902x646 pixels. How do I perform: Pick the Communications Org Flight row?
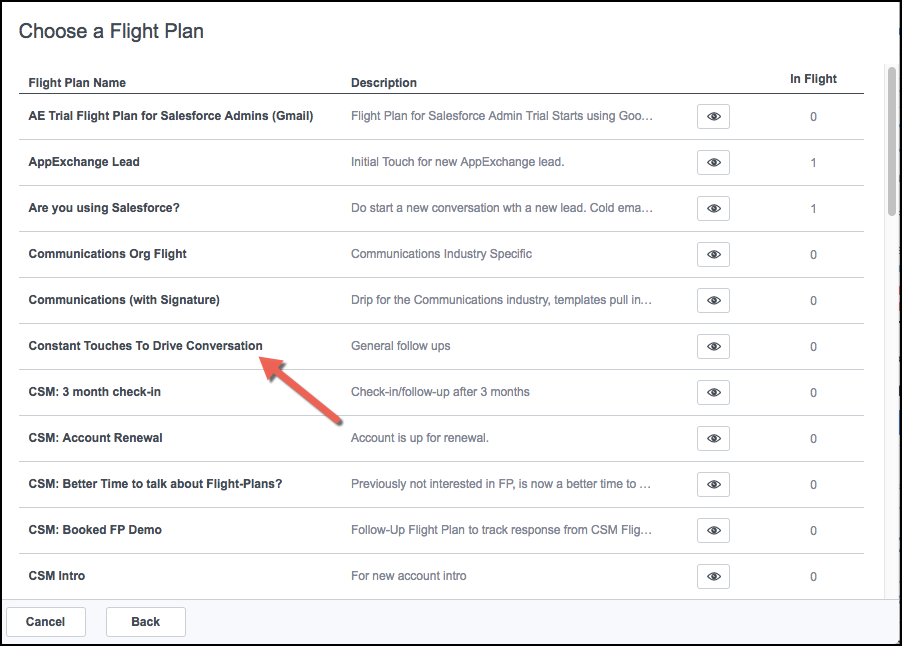tap(441, 254)
